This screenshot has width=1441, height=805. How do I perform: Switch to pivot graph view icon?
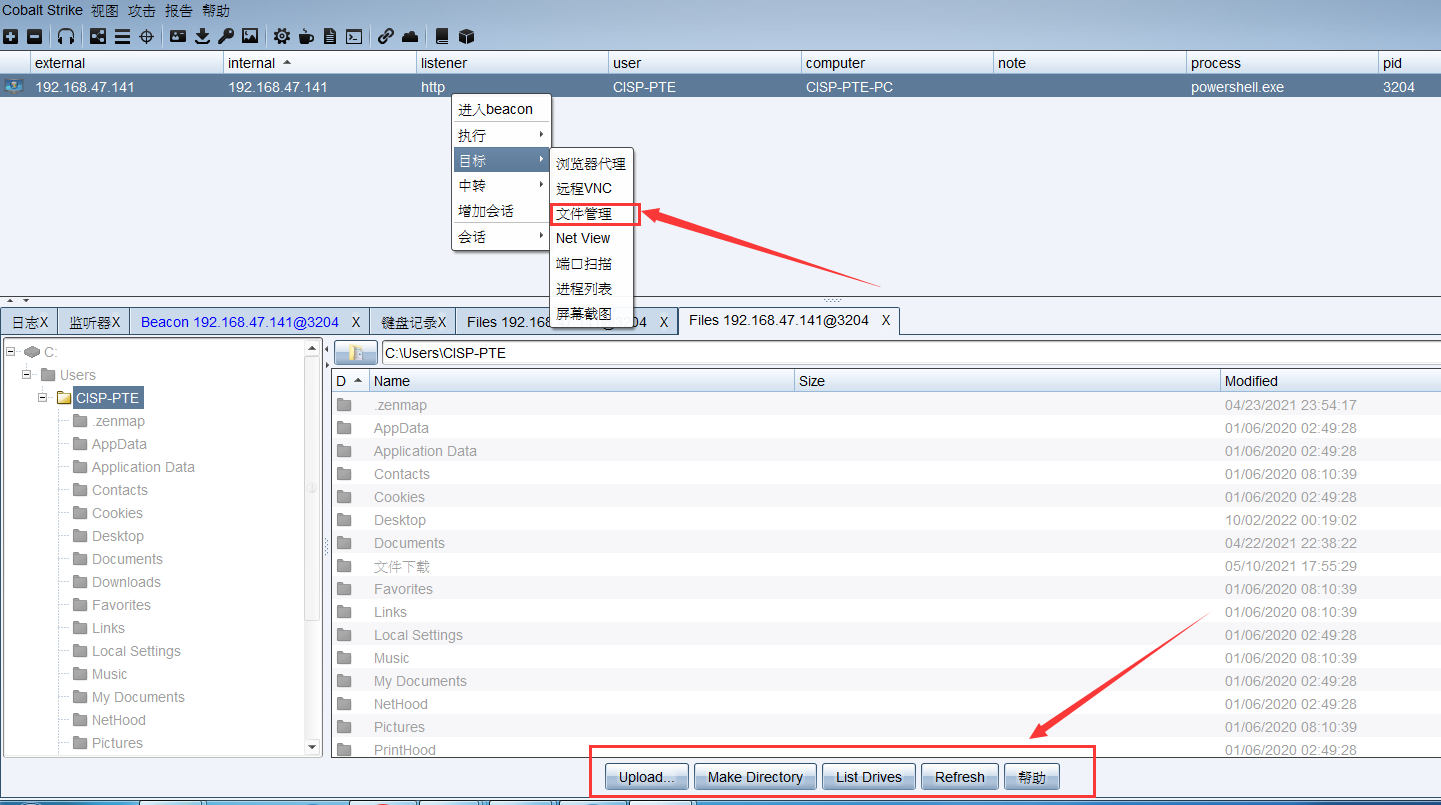point(98,36)
